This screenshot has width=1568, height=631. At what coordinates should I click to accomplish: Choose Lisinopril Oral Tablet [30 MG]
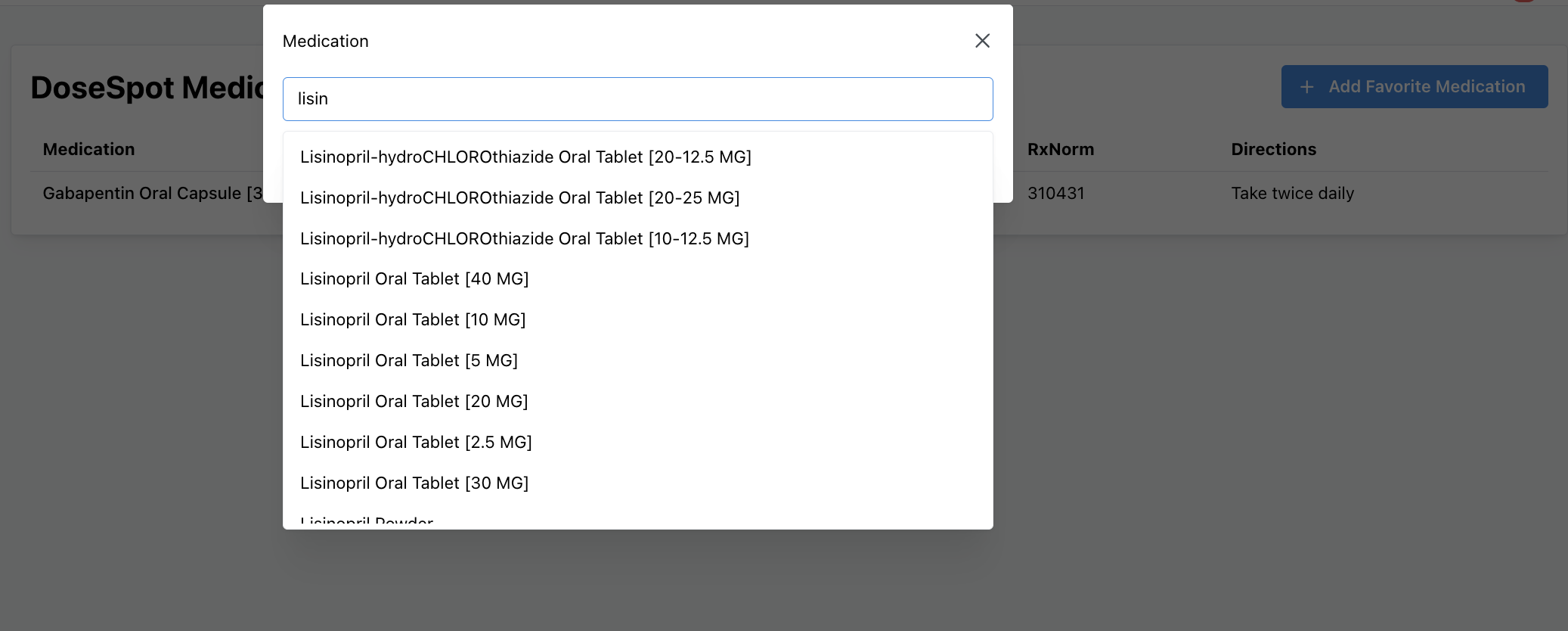[414, 483]
